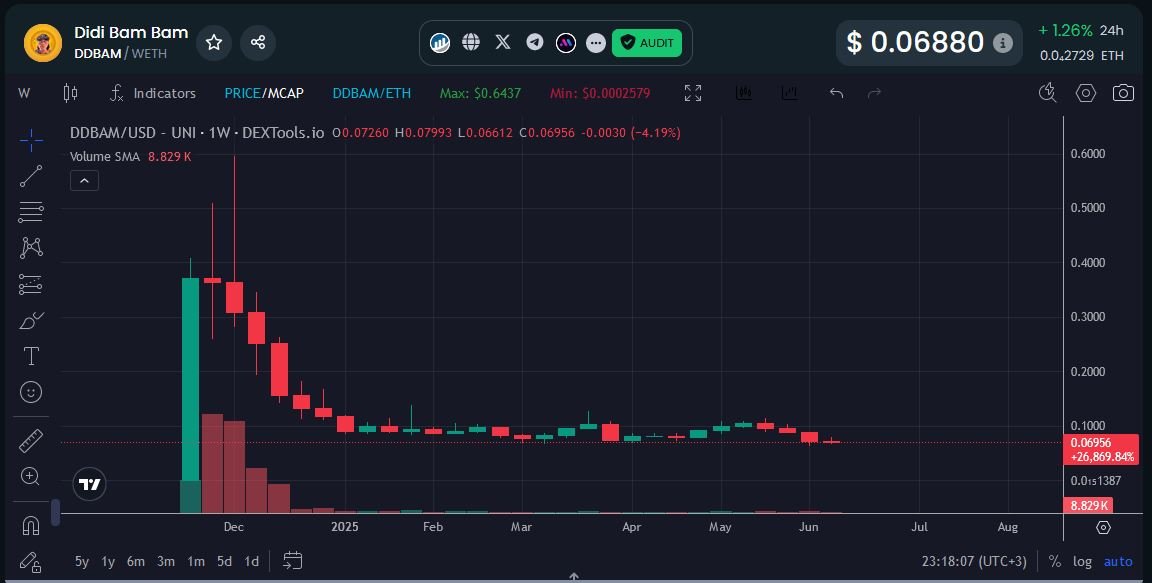Select the Fibonacci retracement tool
Screen dimensions: 1152x583
point(31,212)
